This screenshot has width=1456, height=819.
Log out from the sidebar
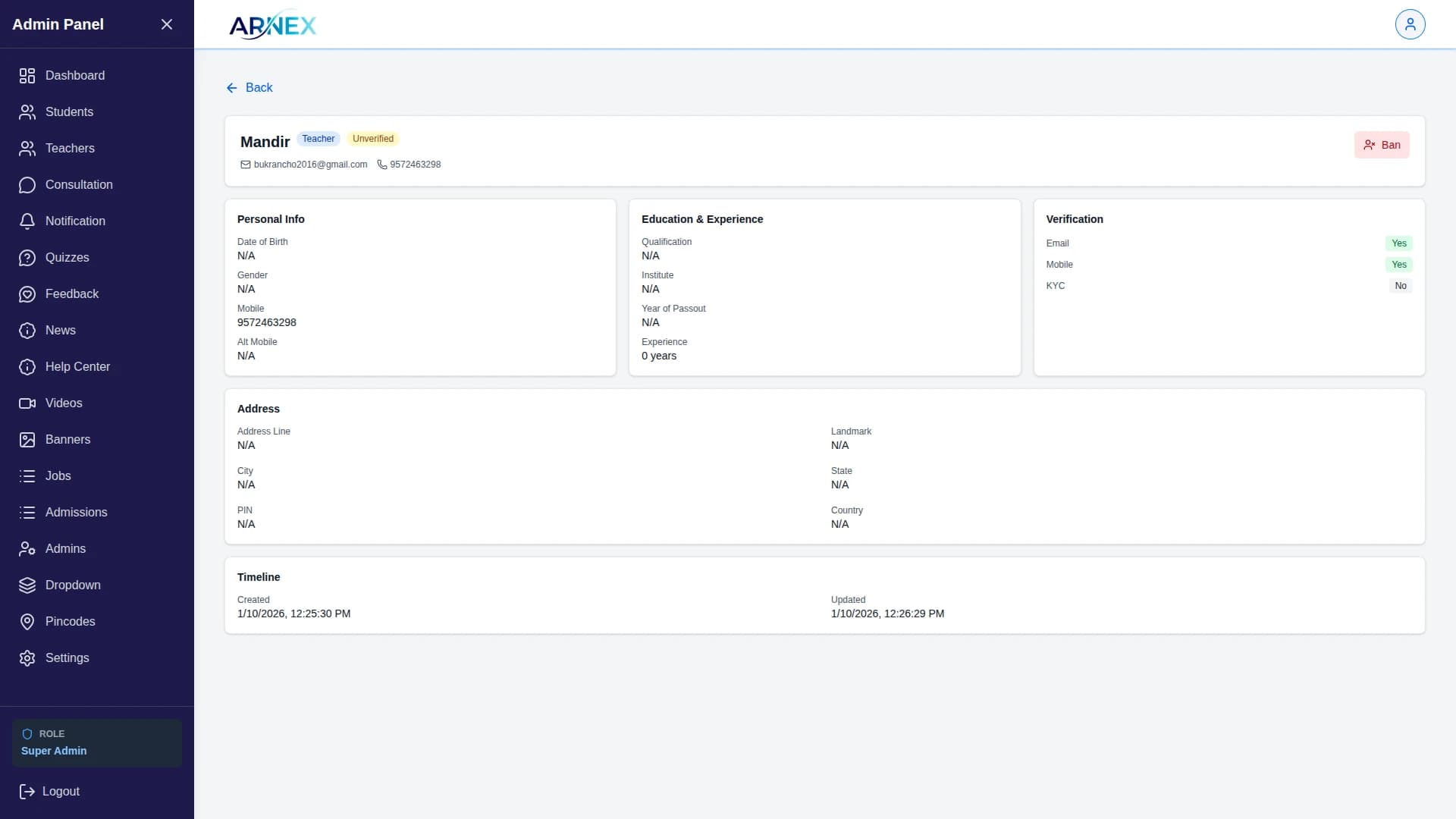[50, 792]
